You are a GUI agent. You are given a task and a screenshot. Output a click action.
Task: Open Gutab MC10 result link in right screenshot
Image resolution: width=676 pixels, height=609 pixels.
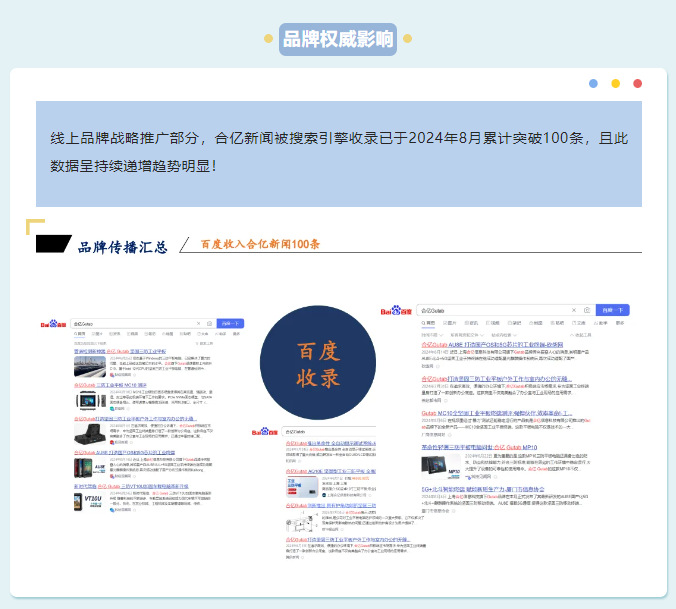click(497, 413)
